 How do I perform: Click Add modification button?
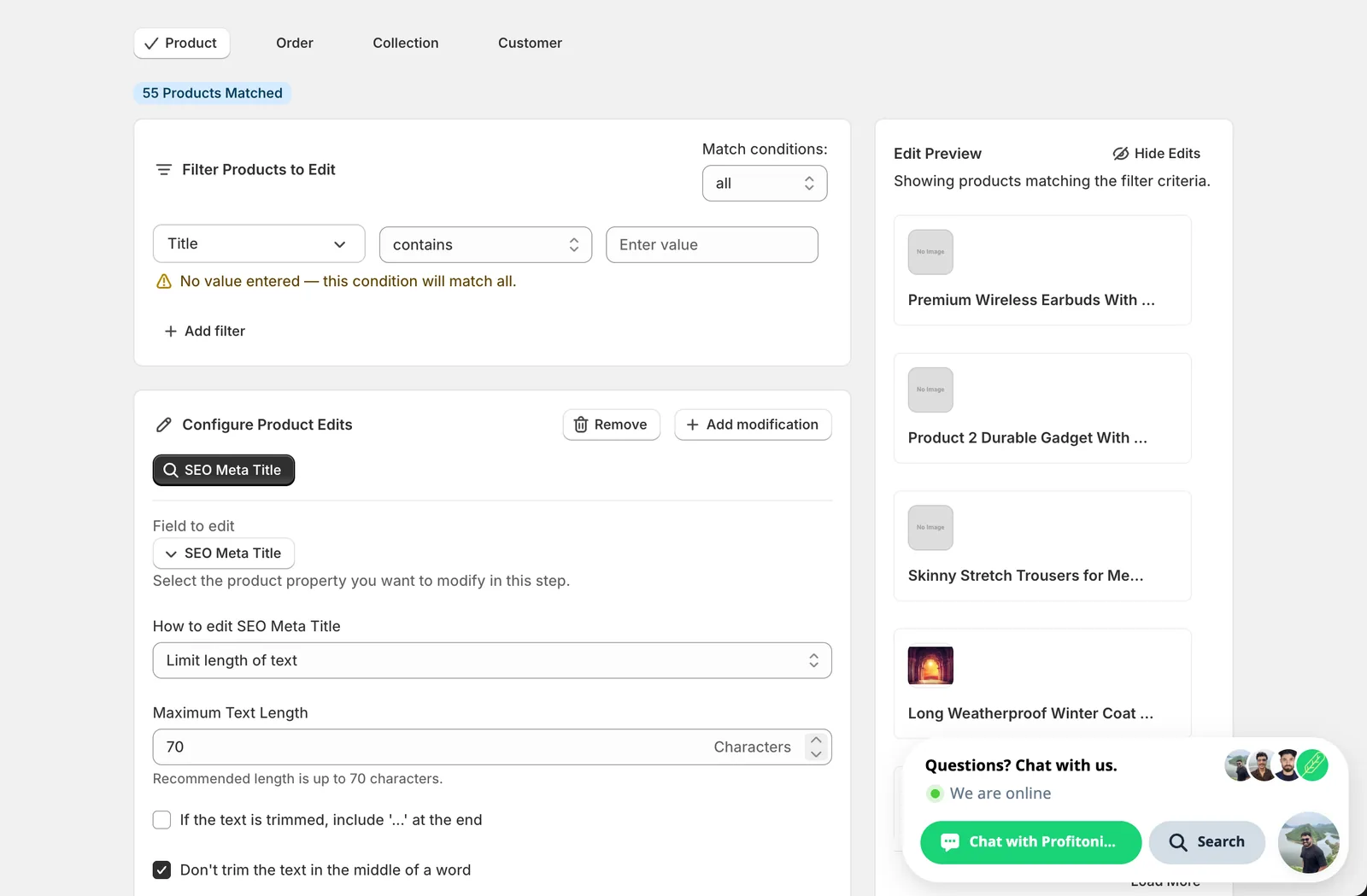[753, 425]
